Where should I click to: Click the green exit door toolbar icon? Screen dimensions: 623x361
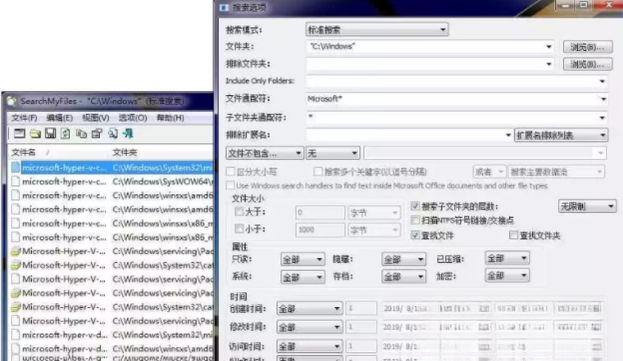[128, 134]
